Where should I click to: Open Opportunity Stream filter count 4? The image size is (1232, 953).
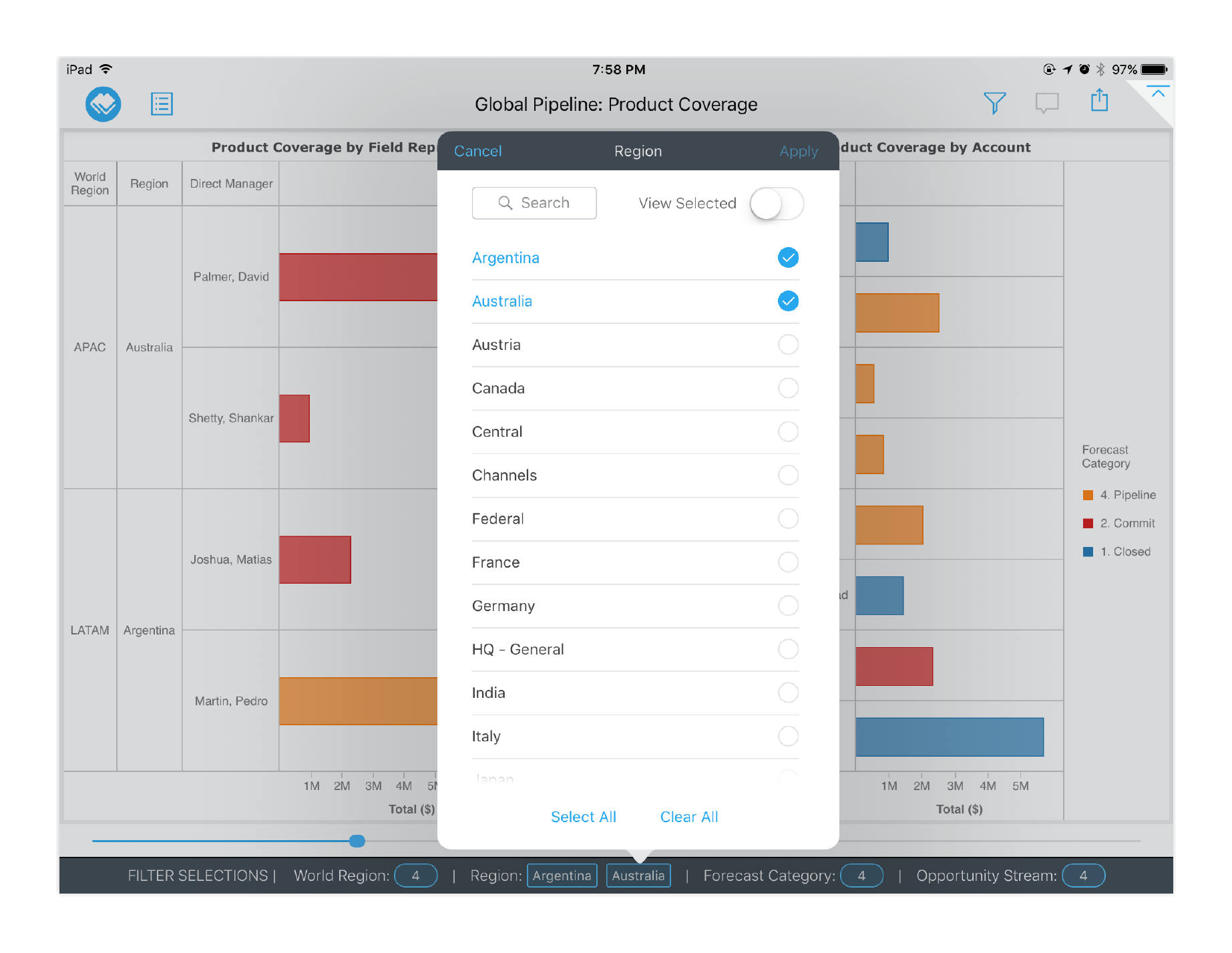[1083, 876]
